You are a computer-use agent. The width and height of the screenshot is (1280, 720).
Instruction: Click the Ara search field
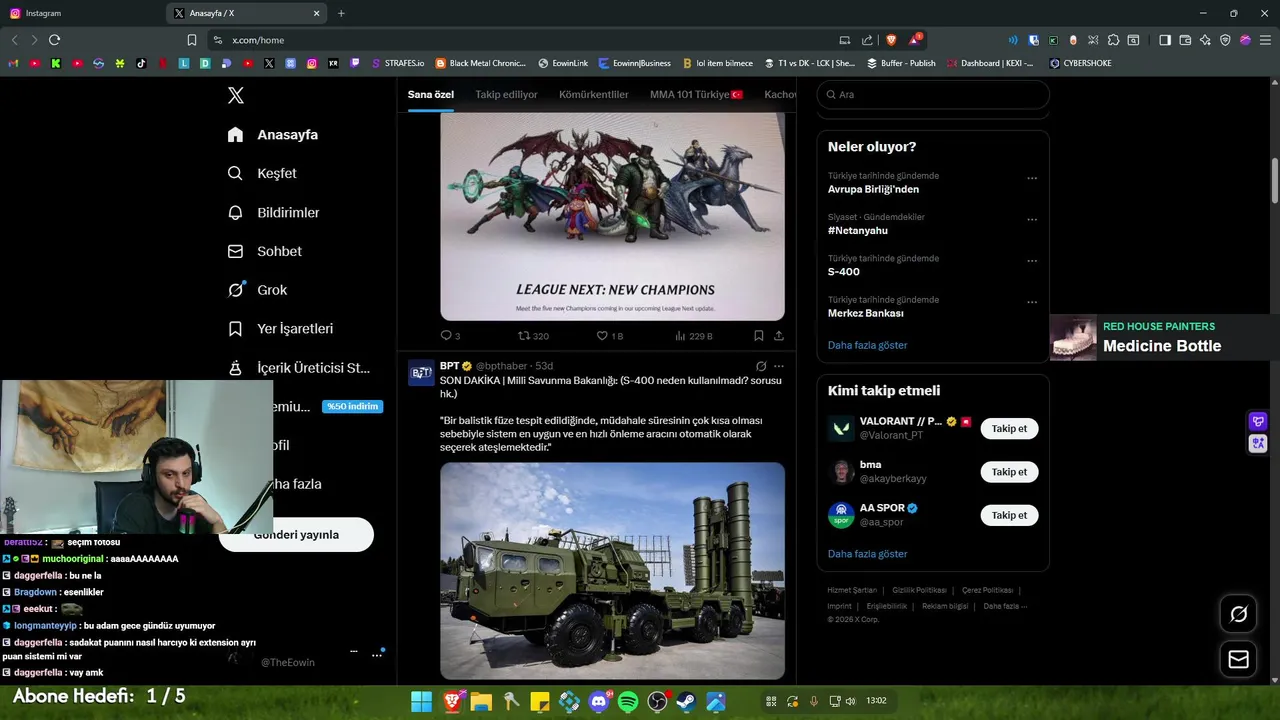[x=933, y=94]
